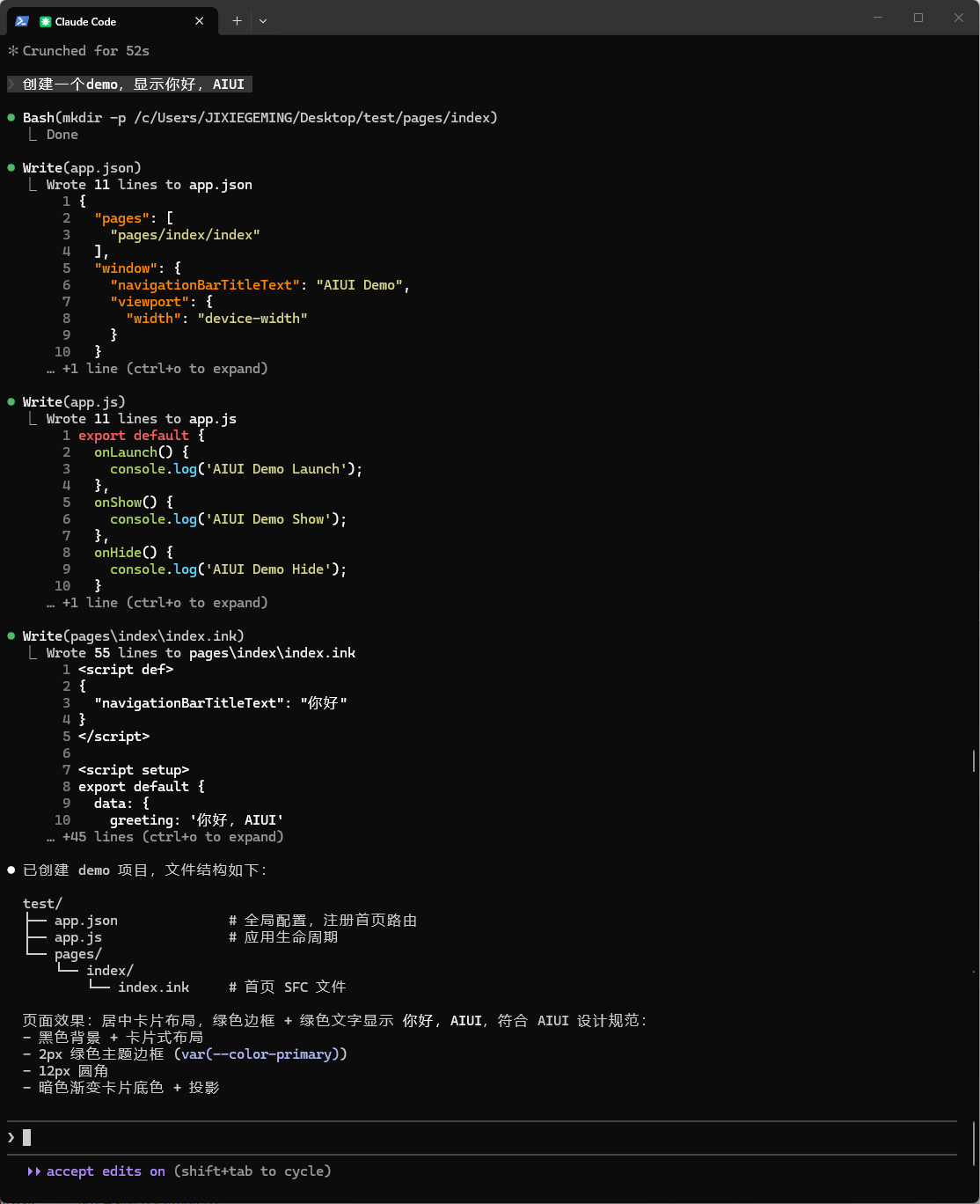Click the '(shift+tab to cycle)' hint

click(x=252, y=1171)
